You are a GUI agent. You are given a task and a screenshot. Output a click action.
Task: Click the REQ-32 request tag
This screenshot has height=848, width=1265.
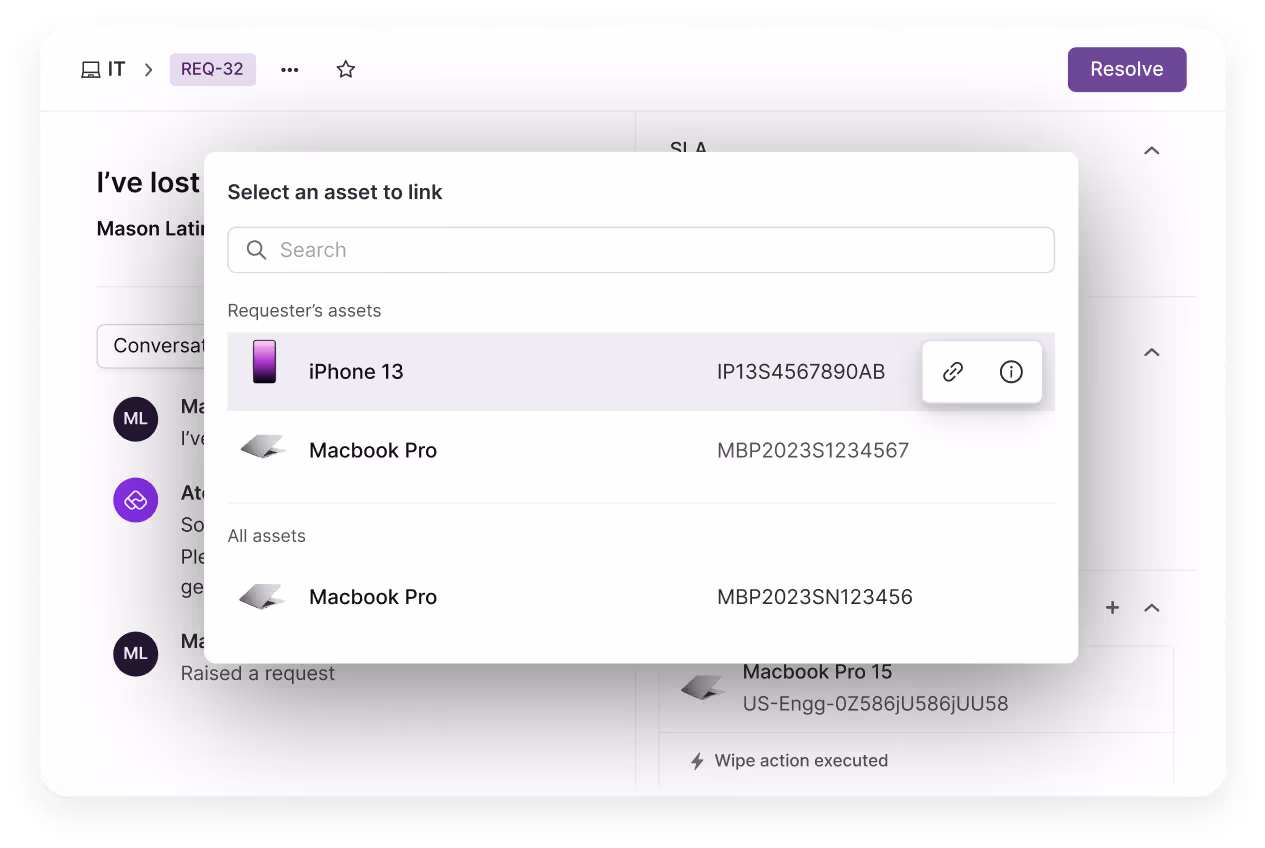(212, 69)
